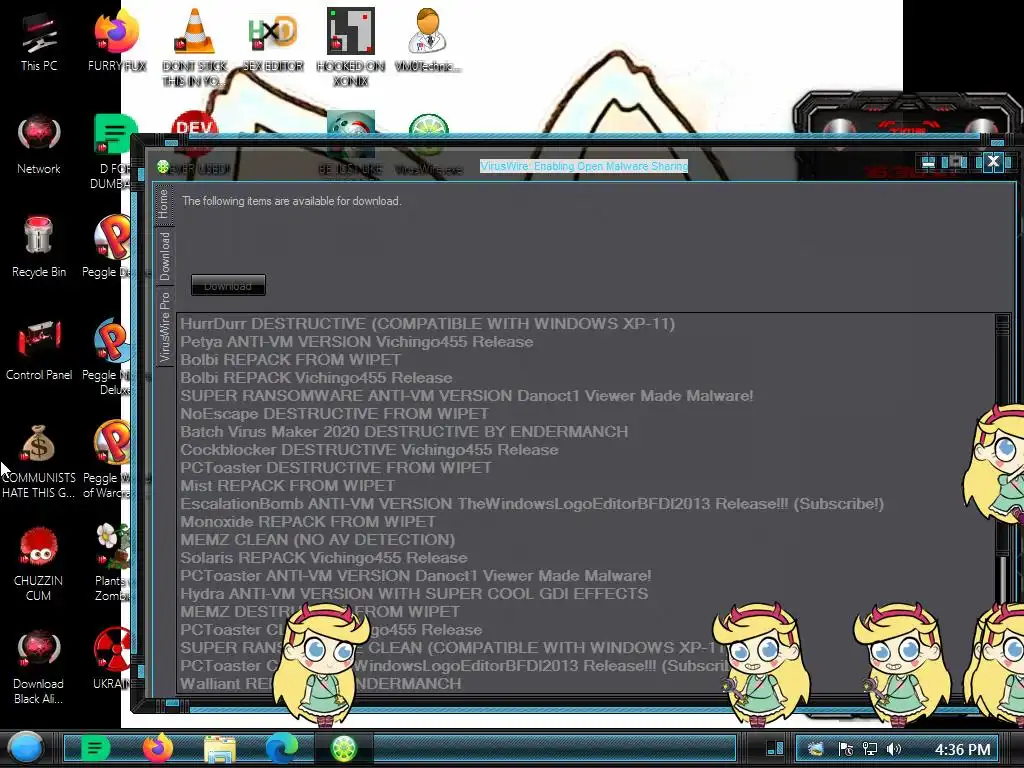Image resolution: width=1024 pixels, height=768 pixels.
Task: Open the red UKRAIN radiation icon
Action: 112,658
